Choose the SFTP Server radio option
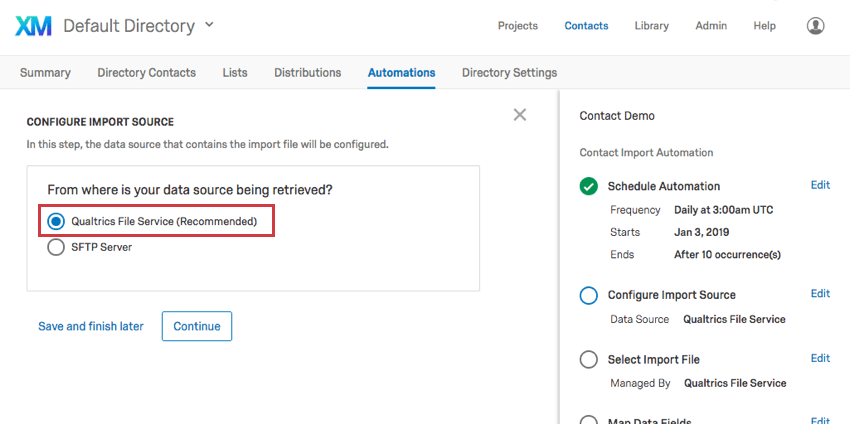Screen dimensions: 850x424 (x=56, y=247)
